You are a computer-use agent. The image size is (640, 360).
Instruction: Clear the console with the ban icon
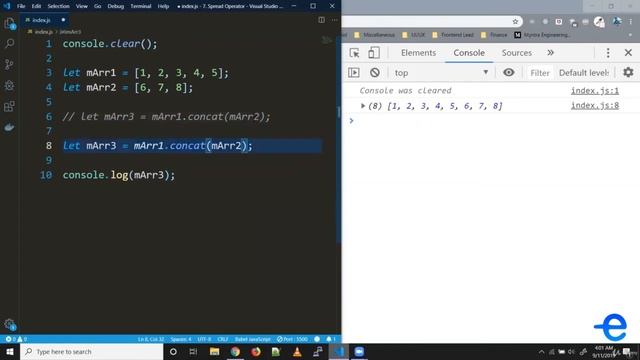[x=375, y=73]
